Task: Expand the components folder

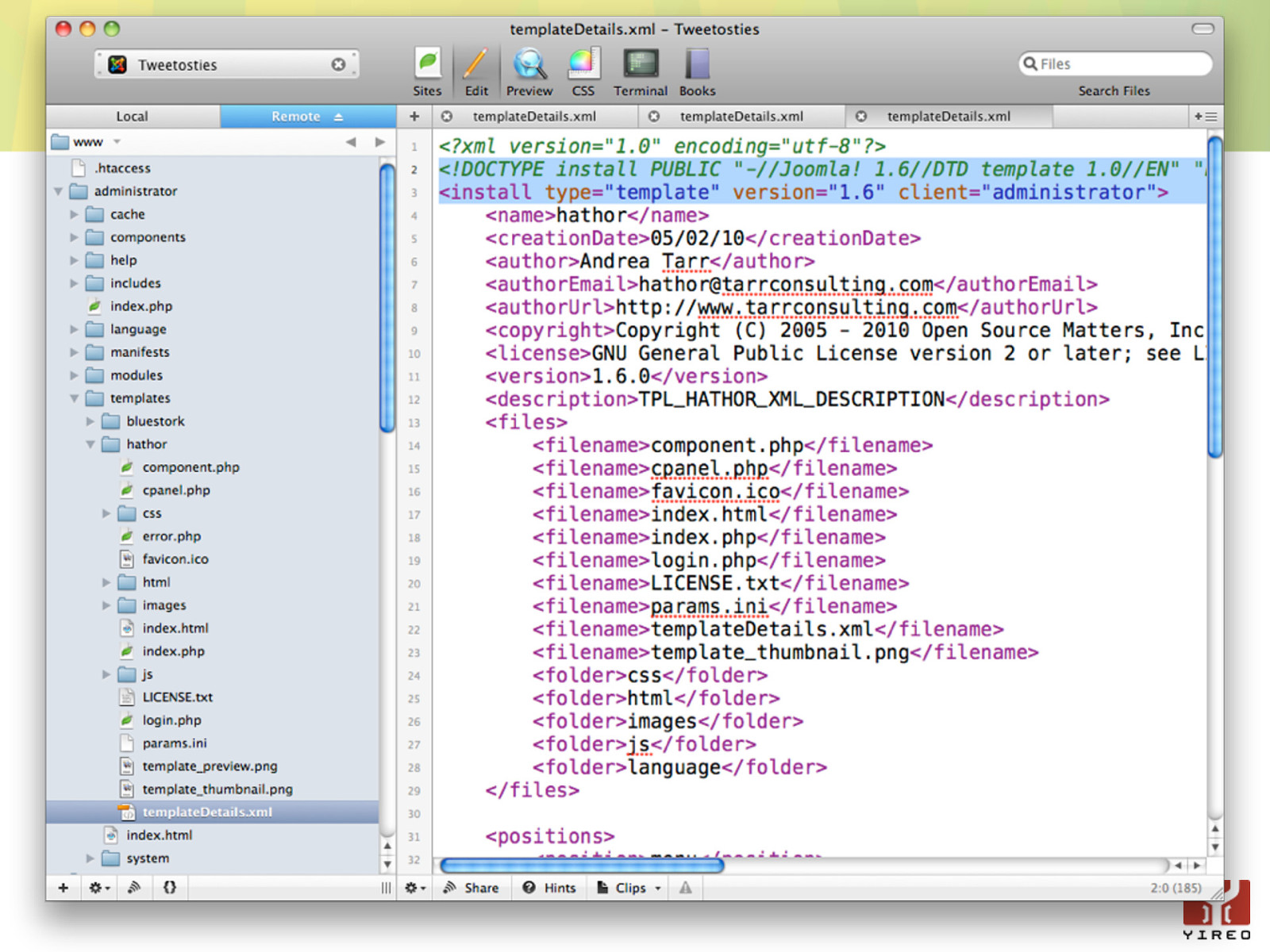Action: pos(74,237)
